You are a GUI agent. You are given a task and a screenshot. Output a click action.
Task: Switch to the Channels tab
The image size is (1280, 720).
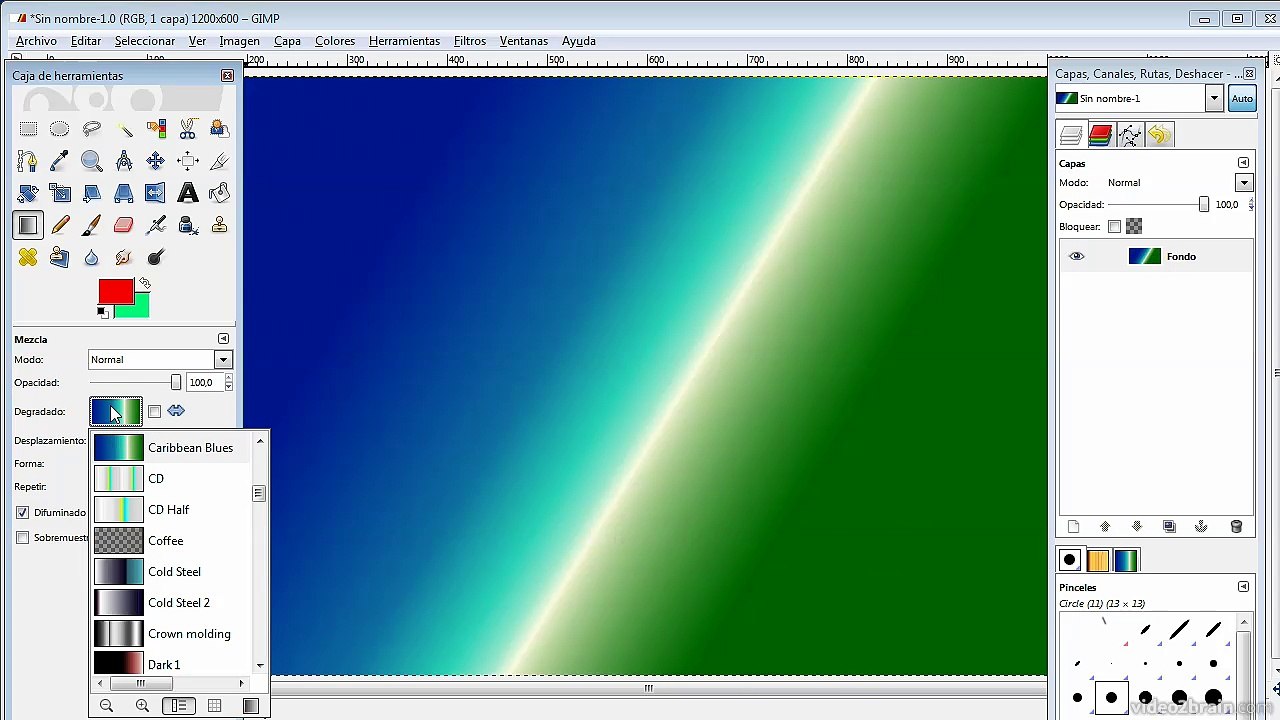pyautogui.click(x=1100, y=135)
